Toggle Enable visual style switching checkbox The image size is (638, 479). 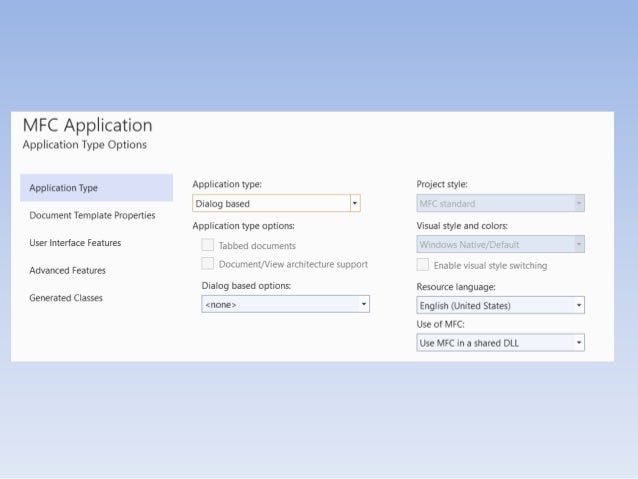pyautogui.click(x=423, y=265)
